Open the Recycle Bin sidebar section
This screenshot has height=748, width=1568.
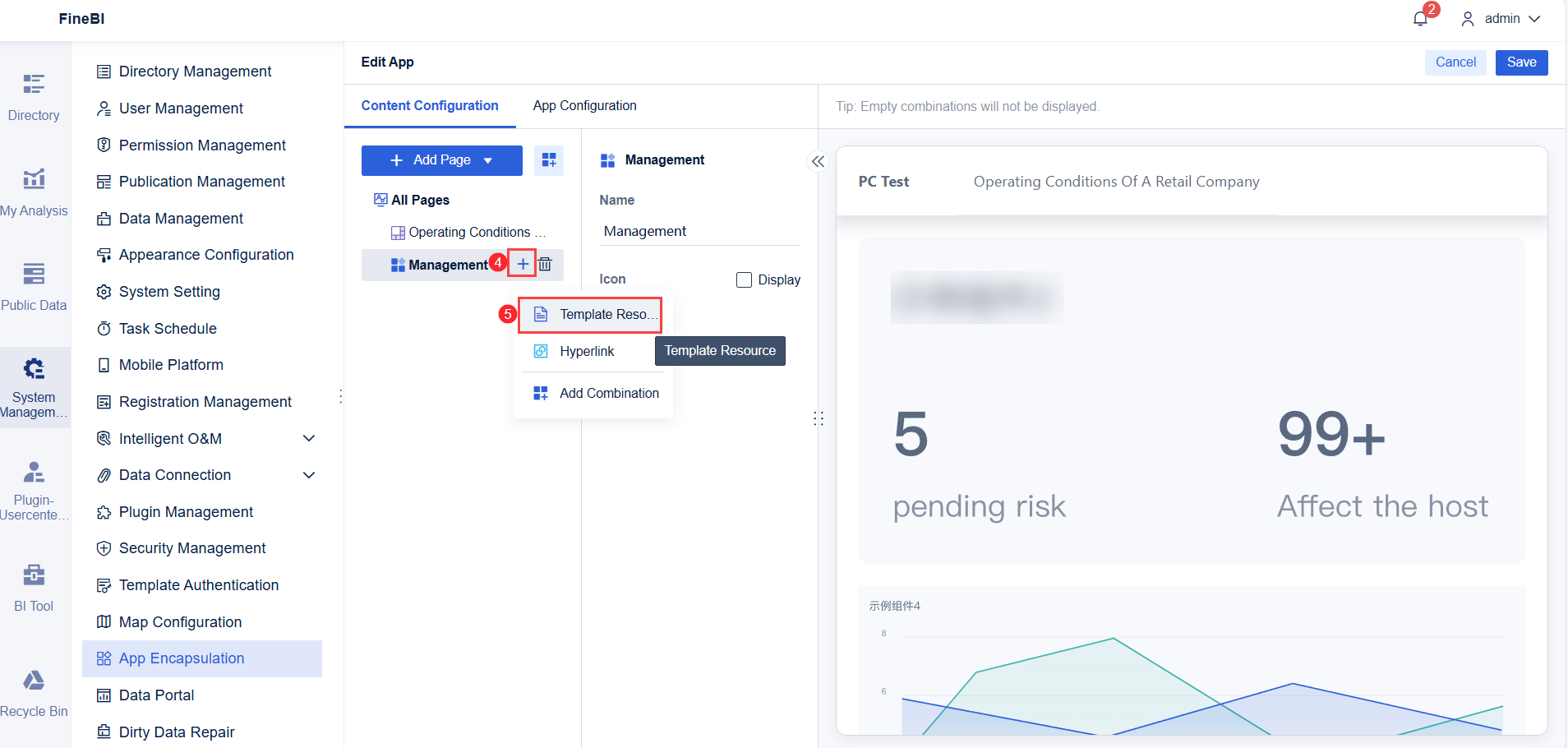click(34, 693)
